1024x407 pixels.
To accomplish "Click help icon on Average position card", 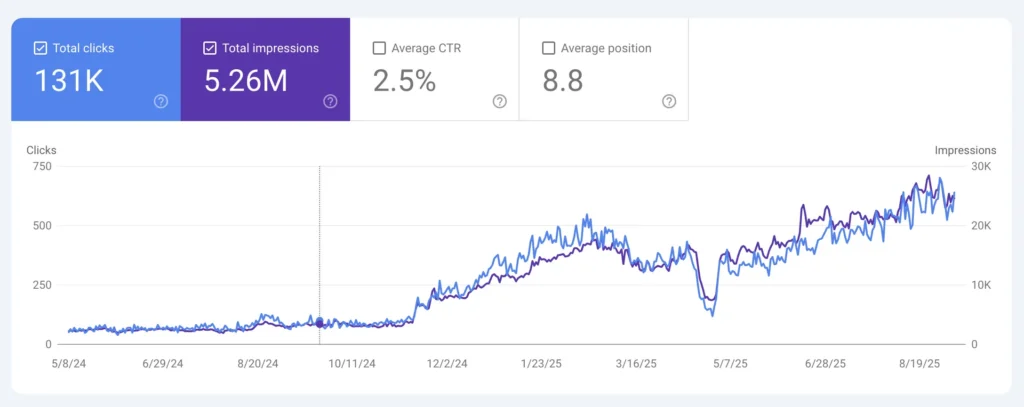I will click(669, 101).
